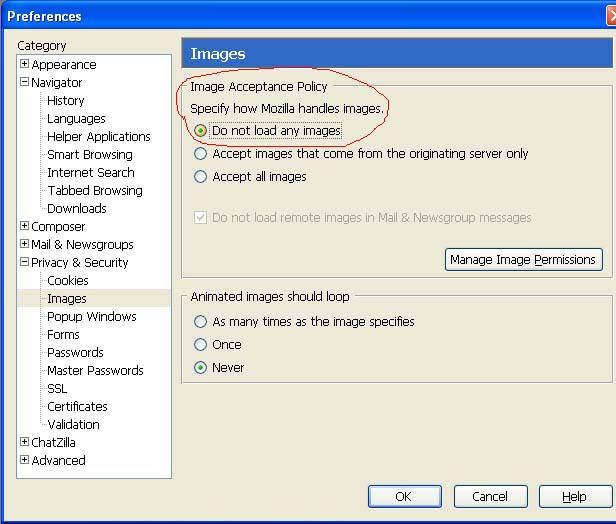
Task: Cancel the Preferences dialog
Action: point(490,497)
